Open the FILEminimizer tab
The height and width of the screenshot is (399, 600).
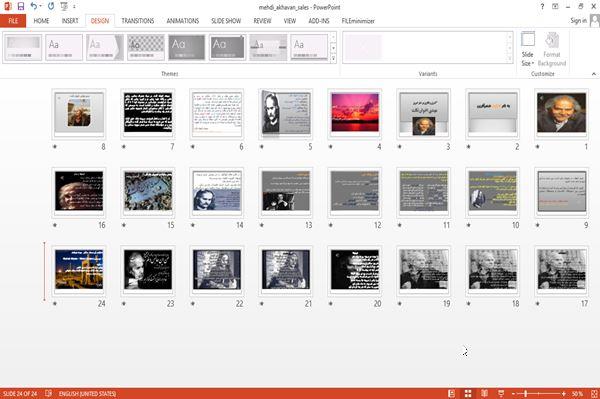click(x=358, y=21)
